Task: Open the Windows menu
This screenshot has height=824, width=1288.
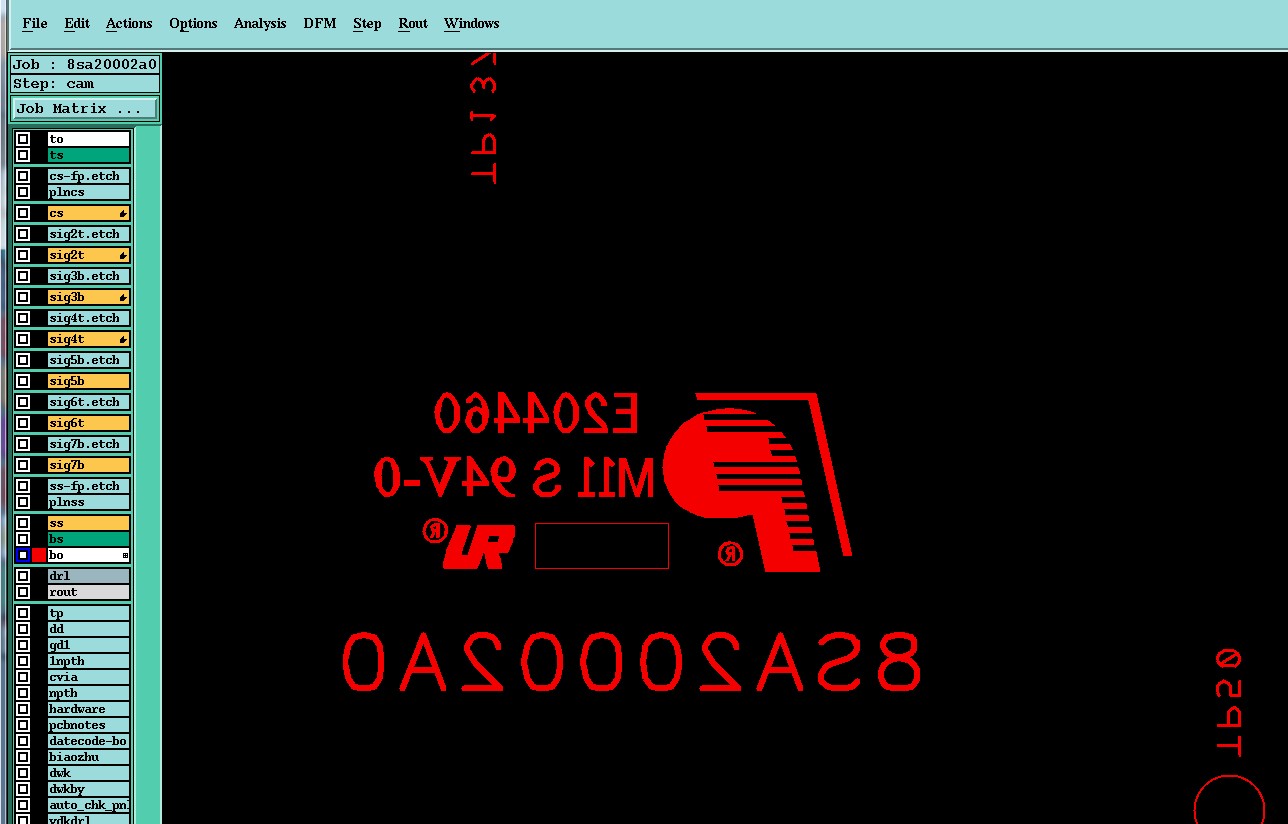Action: point(471,23)
